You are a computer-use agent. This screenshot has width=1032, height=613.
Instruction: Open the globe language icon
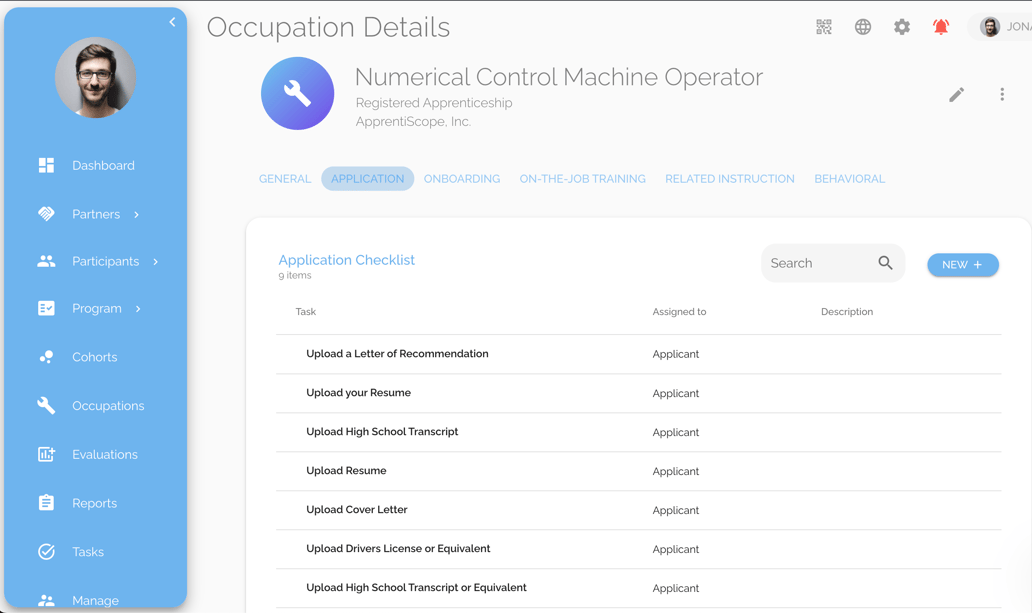862,27
